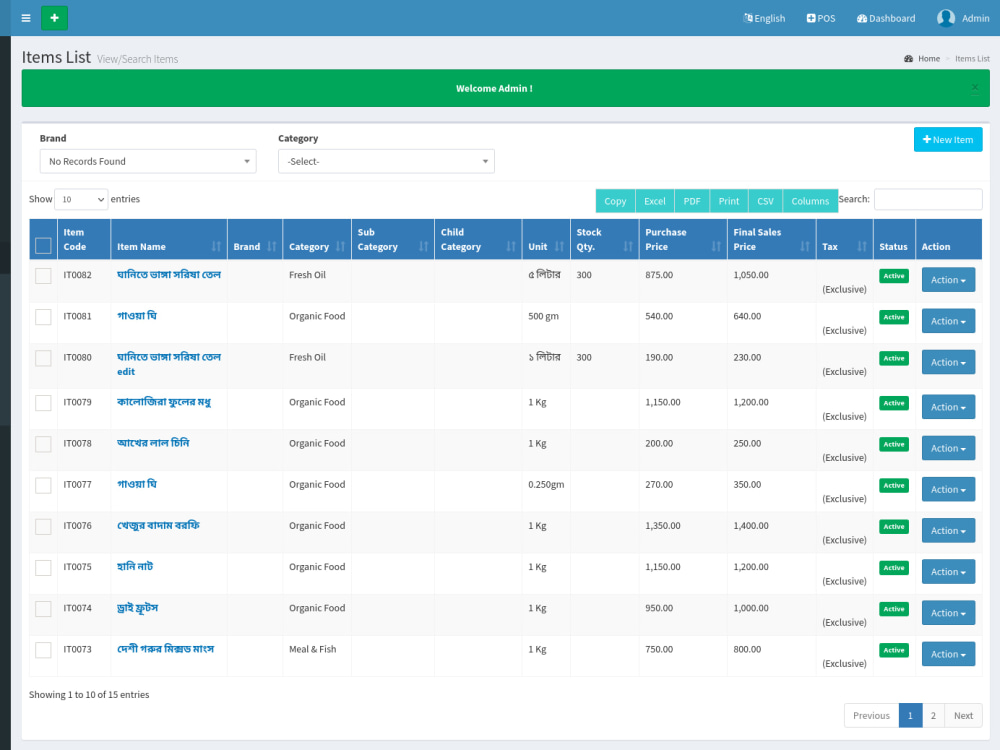Sort by Purchase Price column
1000x750 pixels.
click(682, 239)
